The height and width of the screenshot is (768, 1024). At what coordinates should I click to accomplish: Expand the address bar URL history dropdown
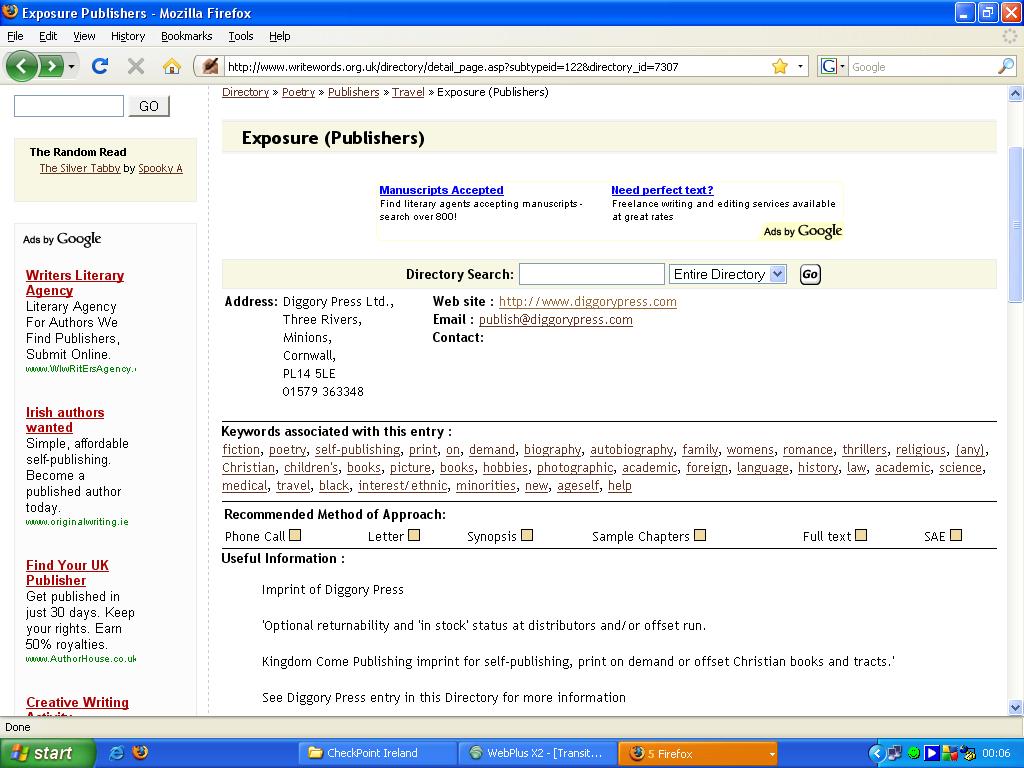[x=800, y=66]
